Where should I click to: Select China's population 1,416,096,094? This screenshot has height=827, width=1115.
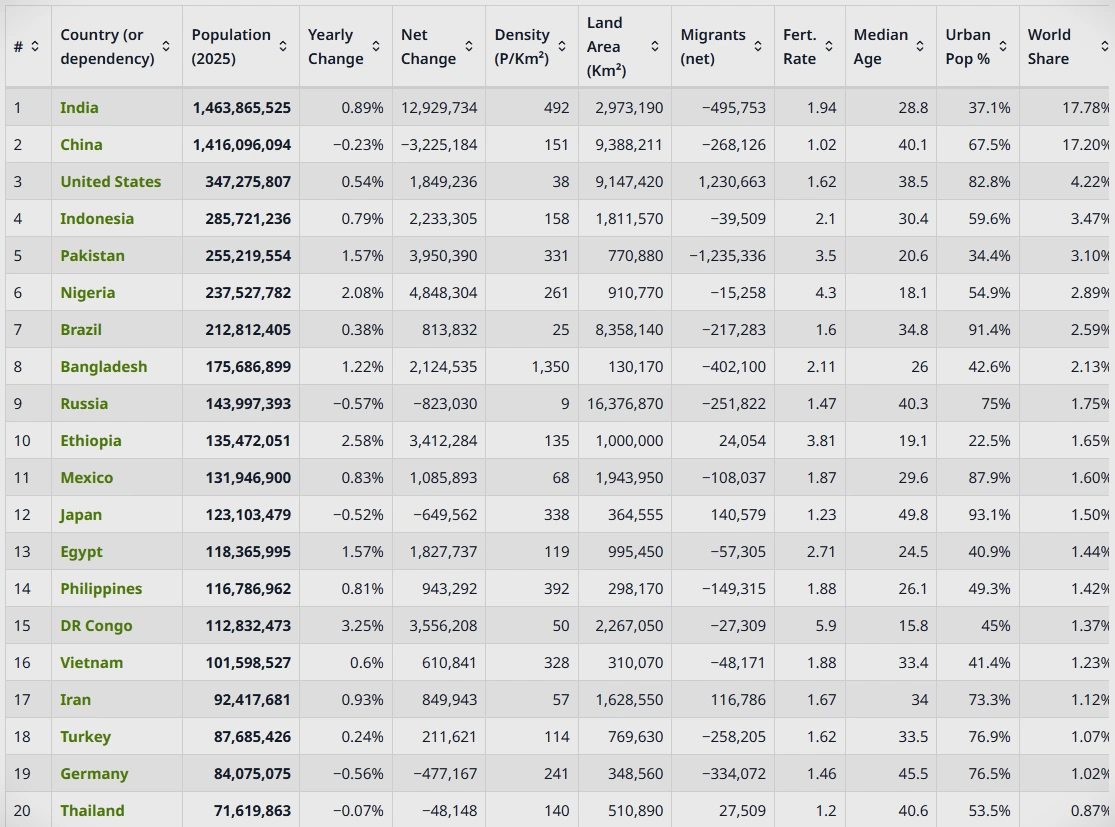pyautogui.click(x=242, y=144)
